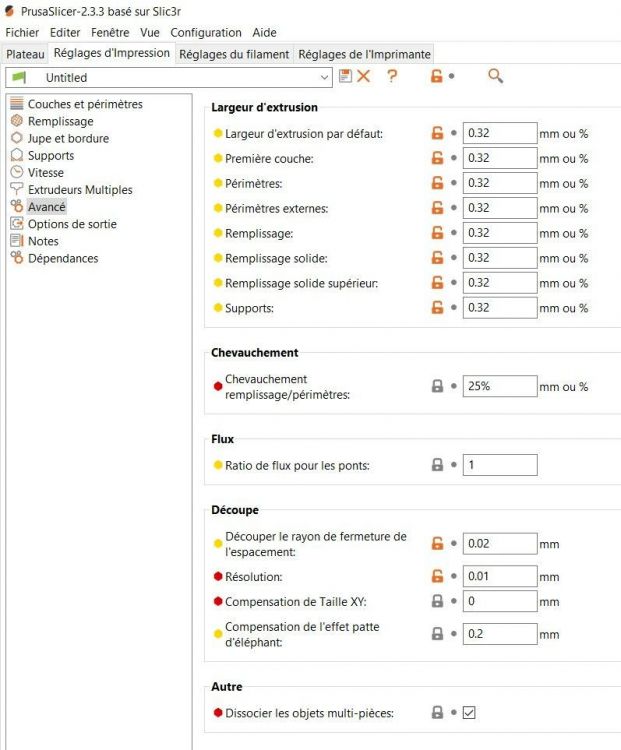Open the Untitled preset dropdown
Viewport: 621px width, 750px height.
168,77
